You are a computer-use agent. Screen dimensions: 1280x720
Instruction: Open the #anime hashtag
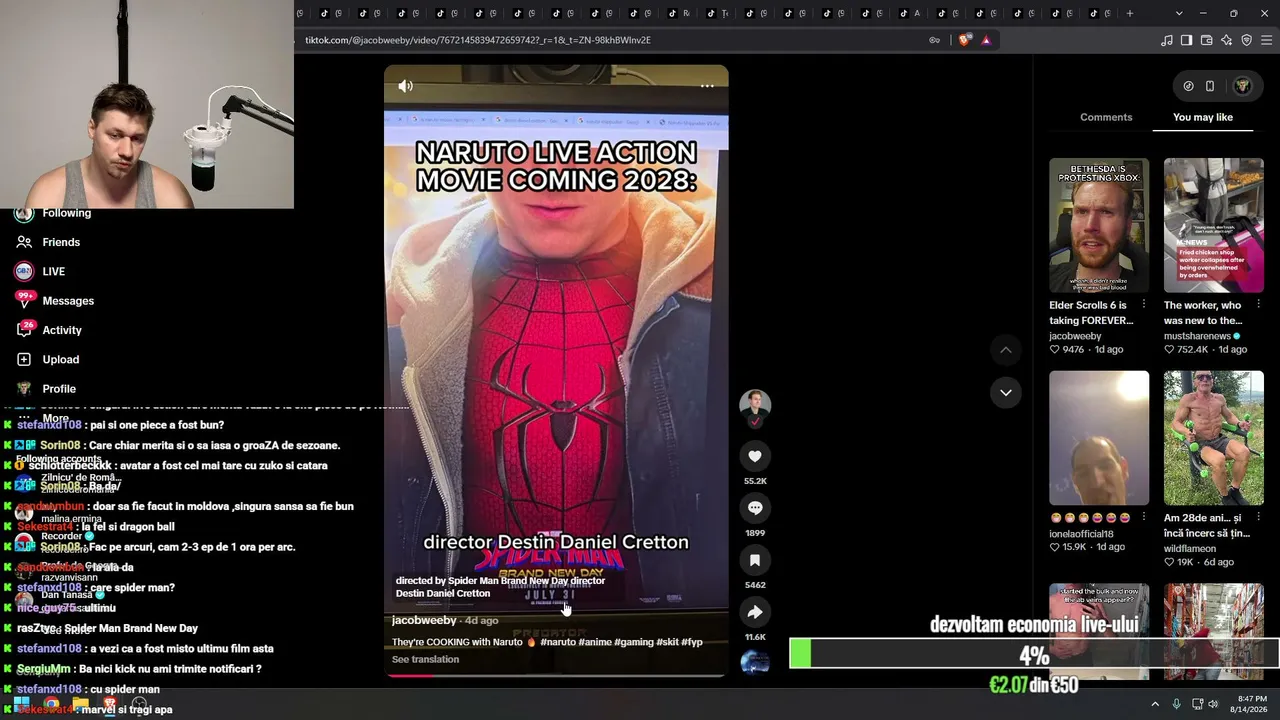(594, 642)
